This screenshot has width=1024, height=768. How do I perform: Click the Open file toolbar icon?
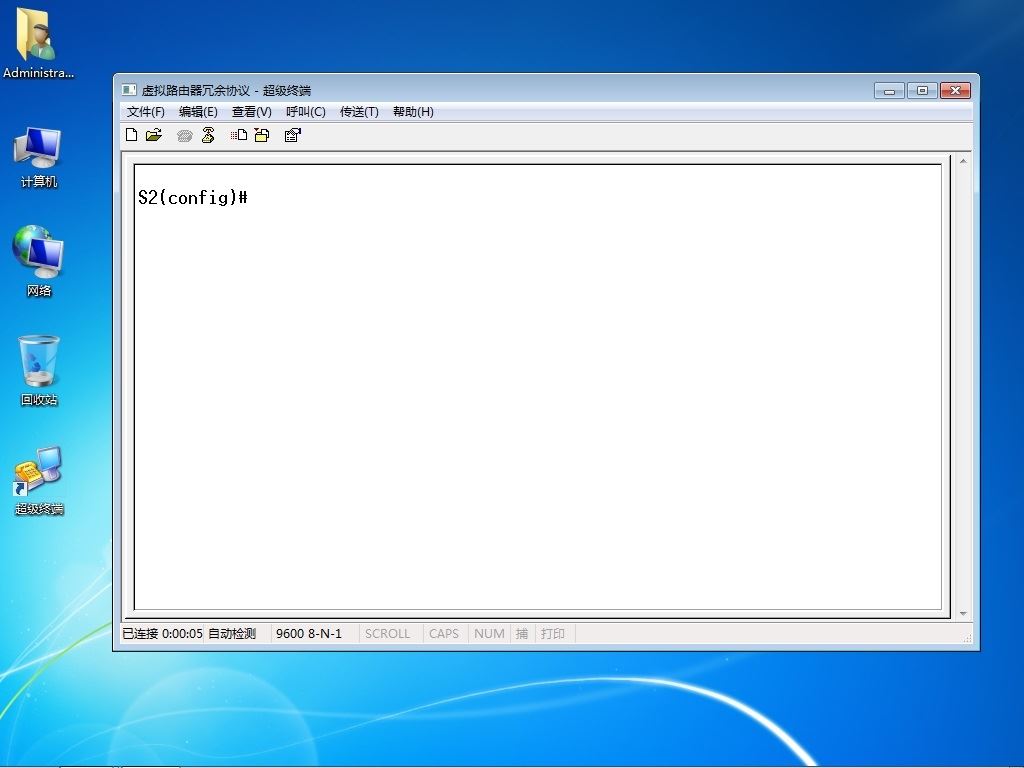pyautogui.click(x=154, y=135)
